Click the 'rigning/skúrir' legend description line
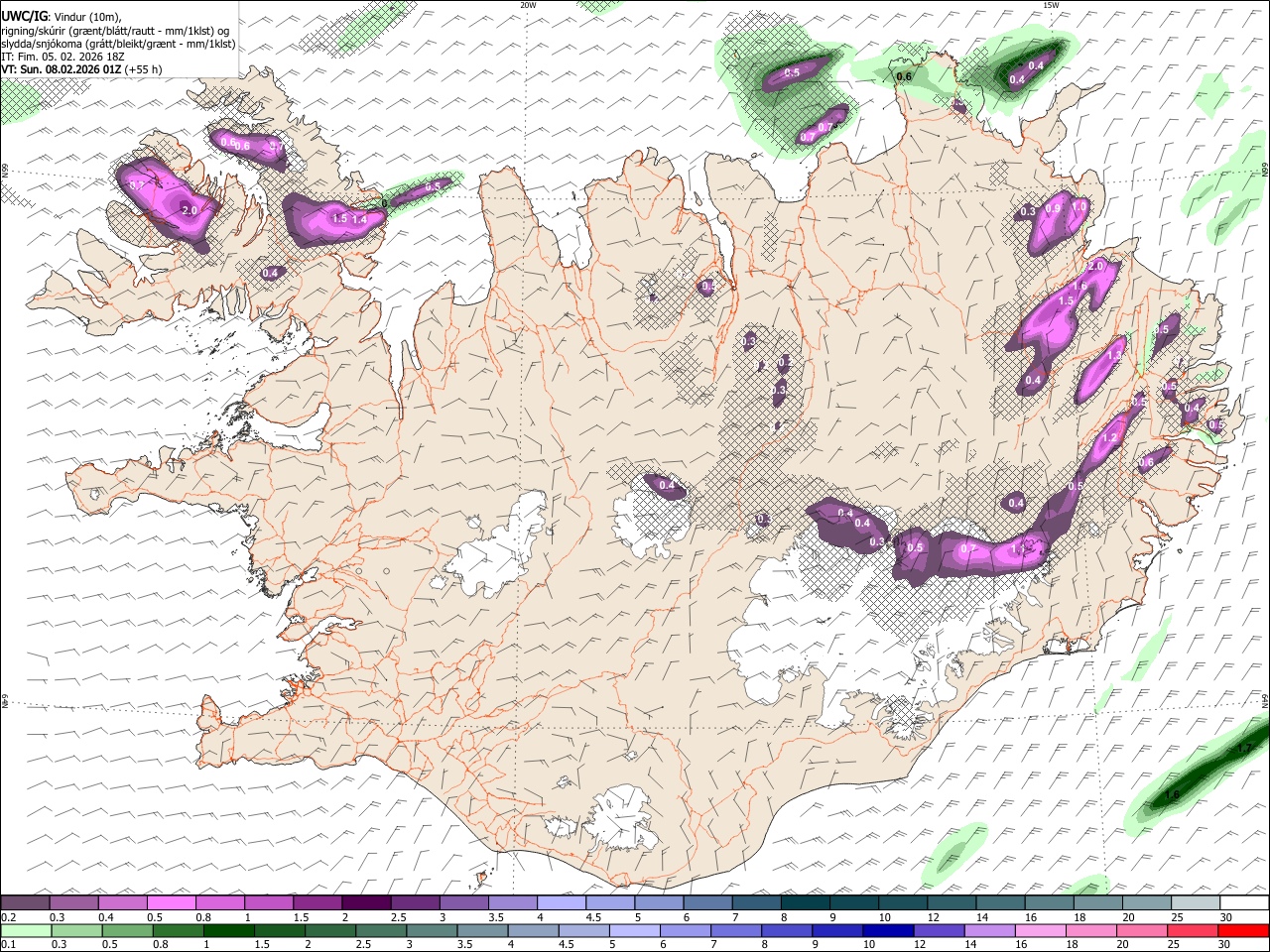1270x952 pixels. click(115, 31)
